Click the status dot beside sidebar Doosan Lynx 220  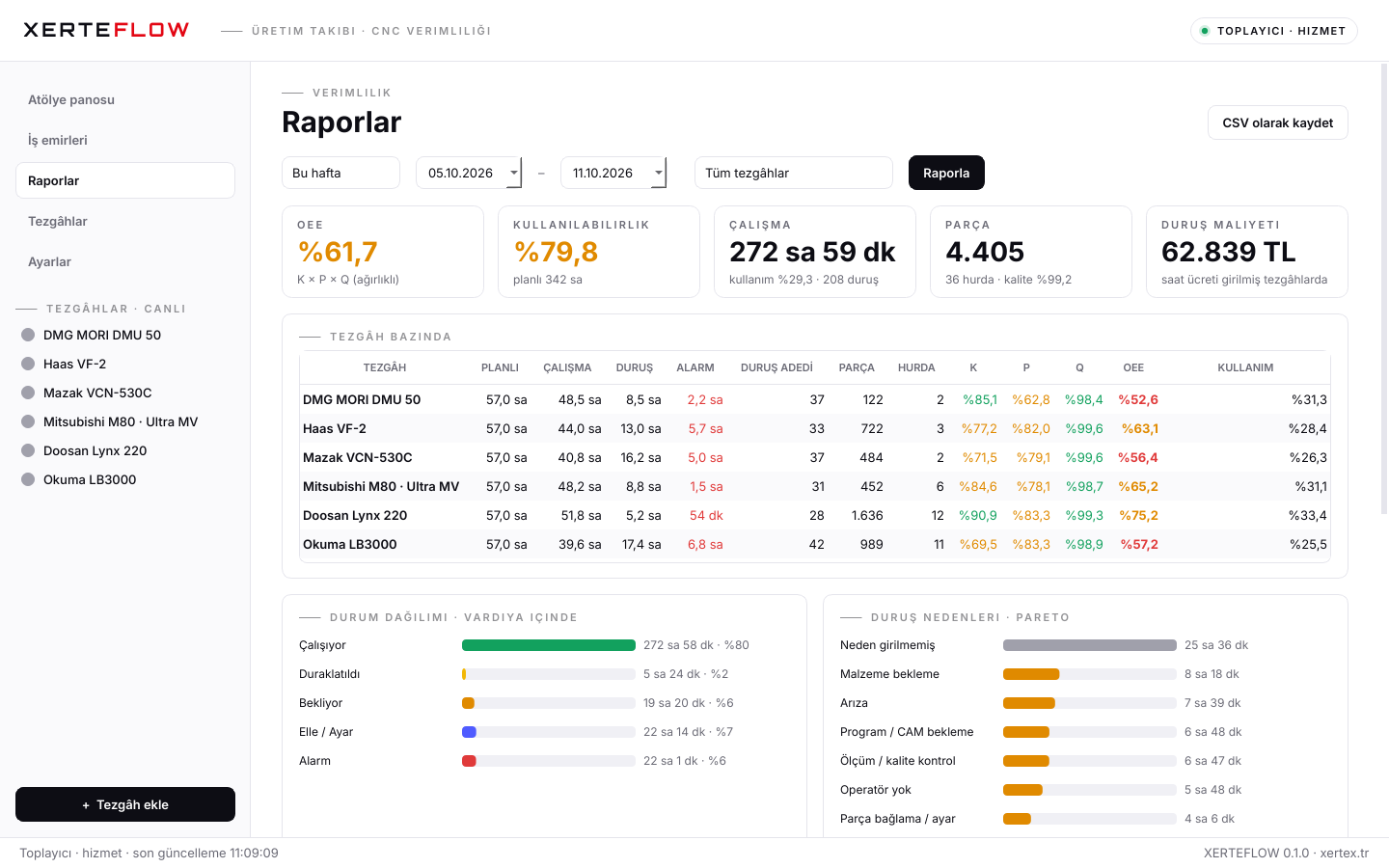pos(28,450)
